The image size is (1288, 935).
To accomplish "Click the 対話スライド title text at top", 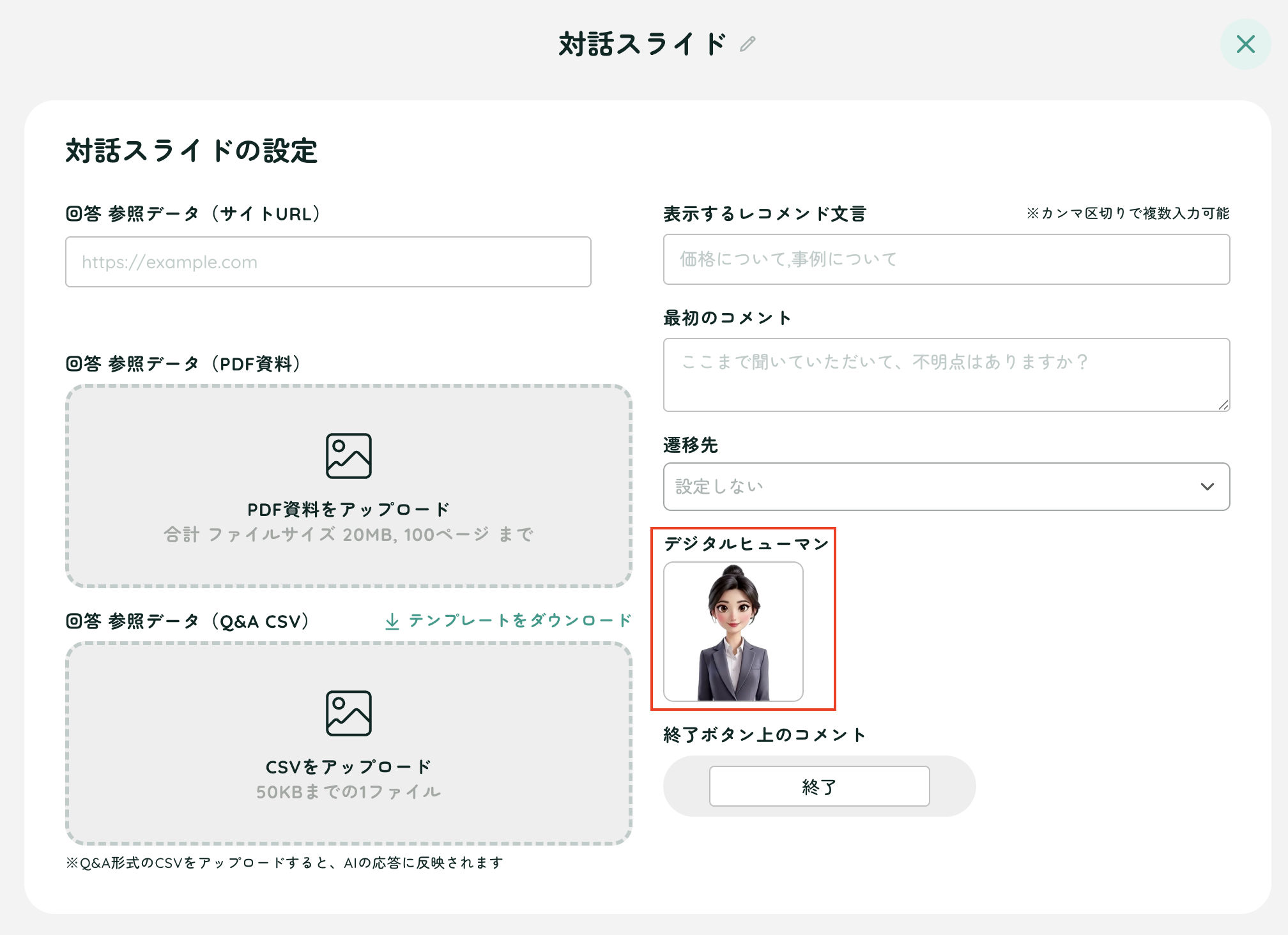I will 642,44.
